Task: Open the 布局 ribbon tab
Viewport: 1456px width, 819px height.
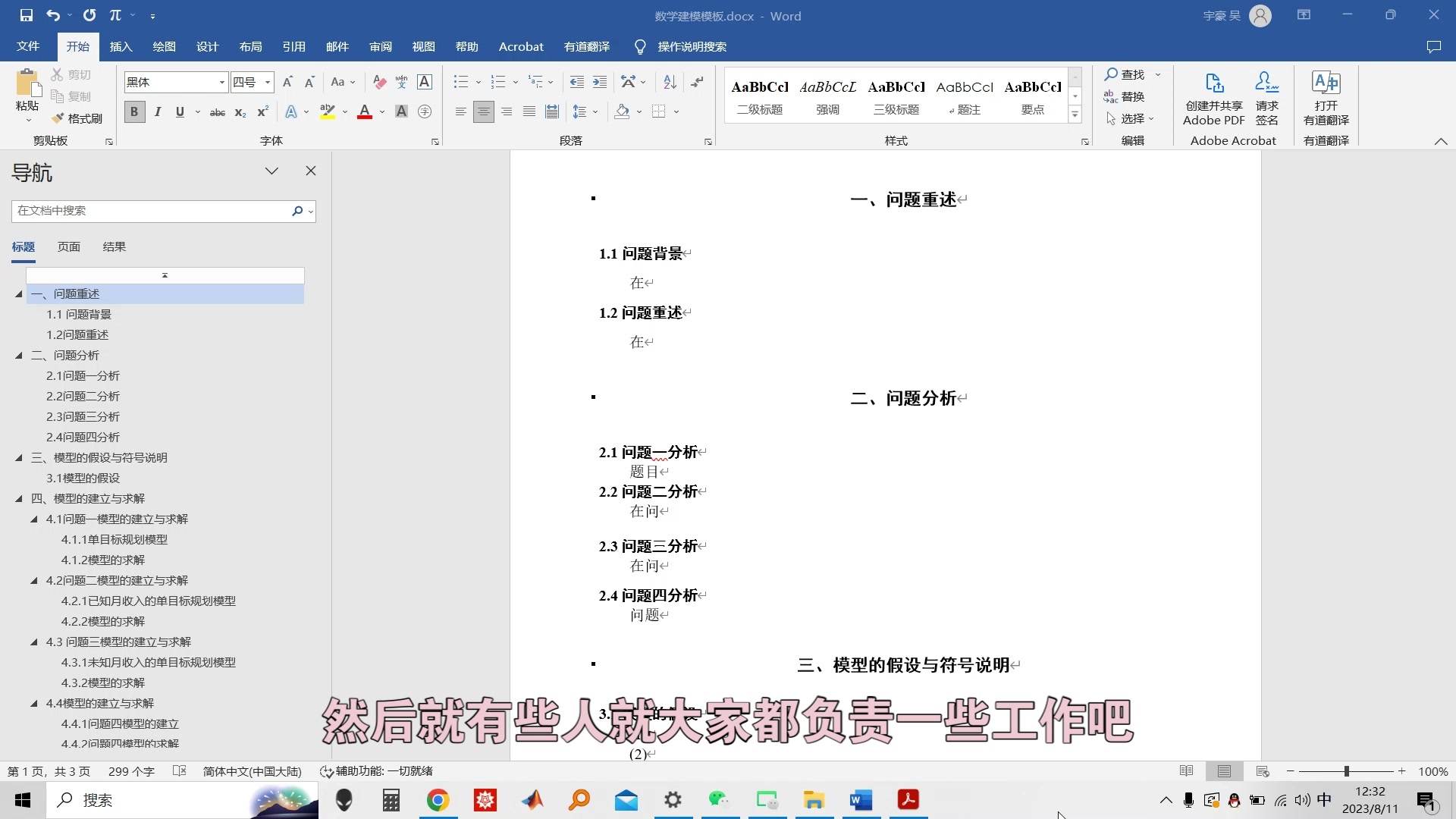Action: pos(250,47)
